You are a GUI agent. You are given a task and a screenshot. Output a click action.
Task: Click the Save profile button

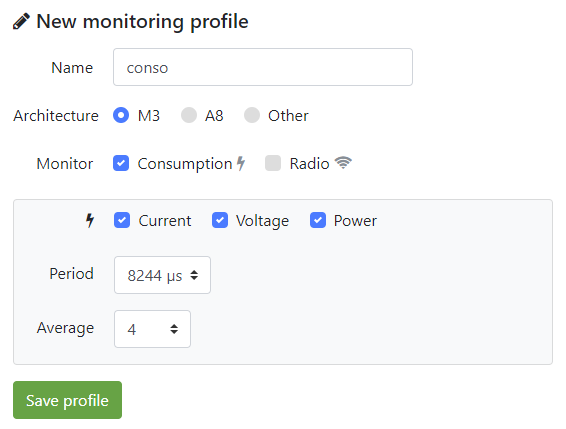tap(68, 400)
